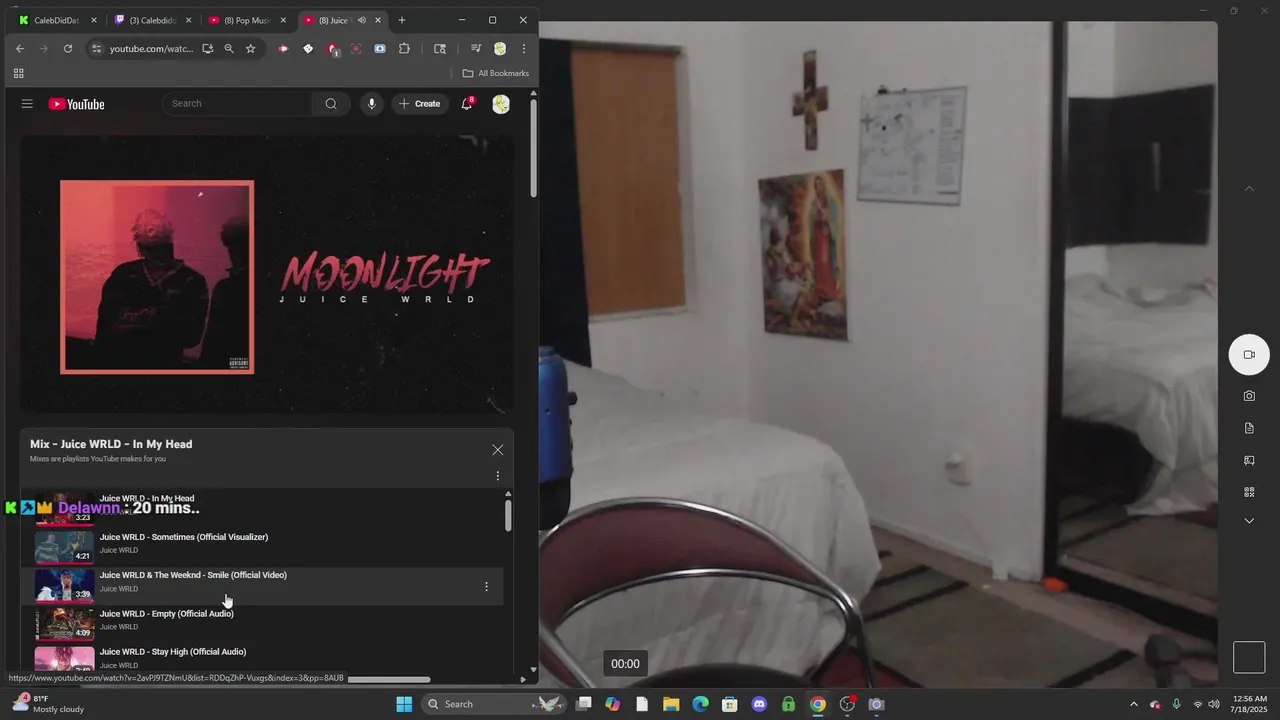Select whiteboard mode in Camera

click(x=1249, y=461)
